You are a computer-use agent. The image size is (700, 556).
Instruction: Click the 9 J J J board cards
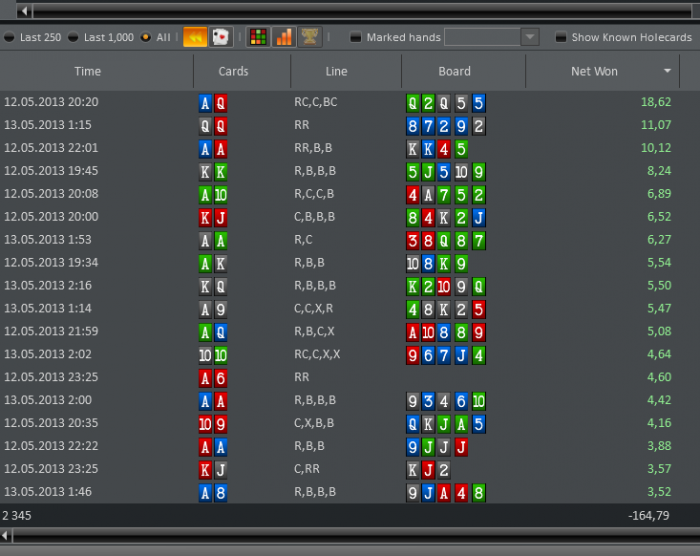[x=437, y=447]
